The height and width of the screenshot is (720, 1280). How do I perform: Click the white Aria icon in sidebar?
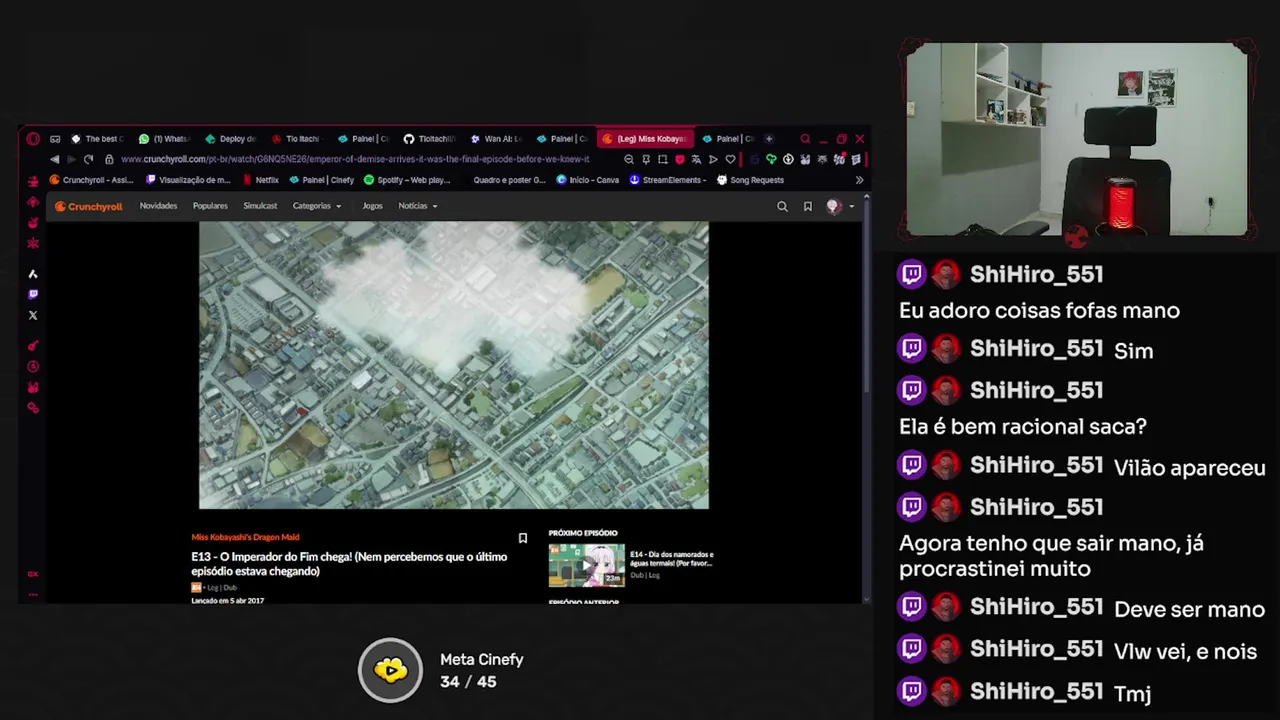(33, 273)
